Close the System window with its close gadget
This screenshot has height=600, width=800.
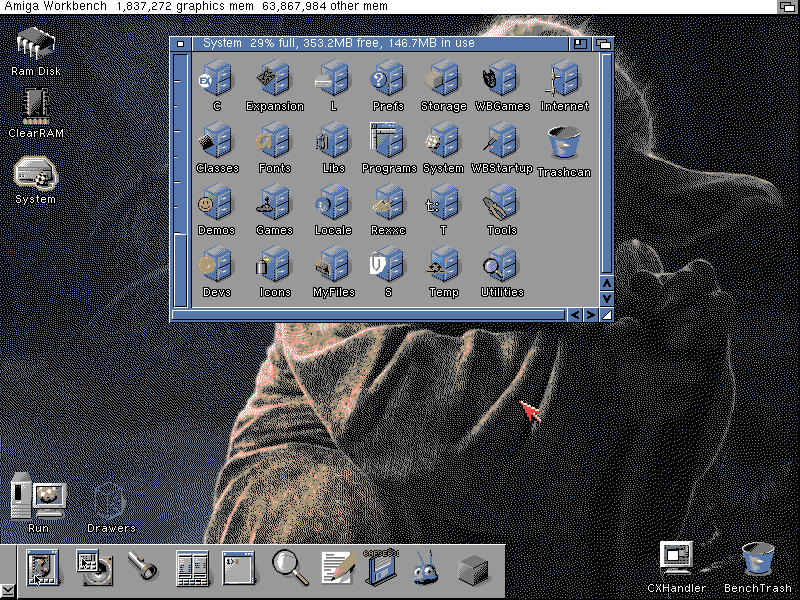181,44
